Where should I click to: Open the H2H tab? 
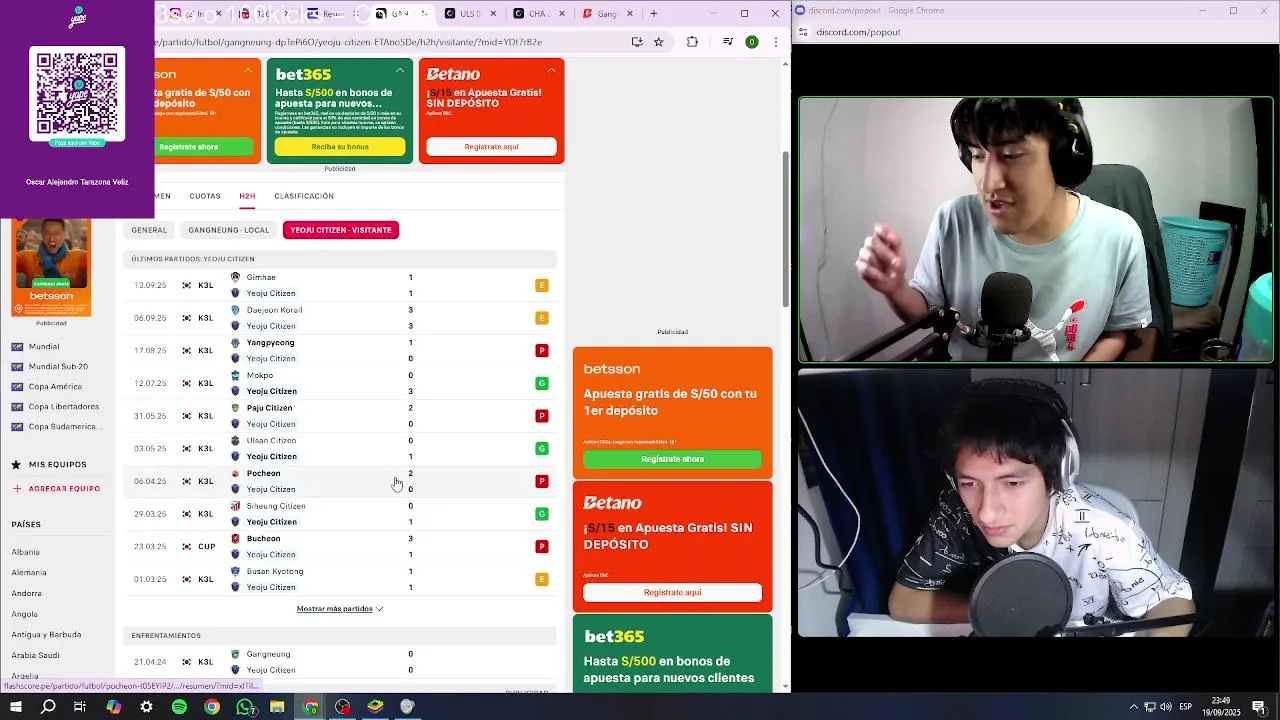click(x=247, y=196)
